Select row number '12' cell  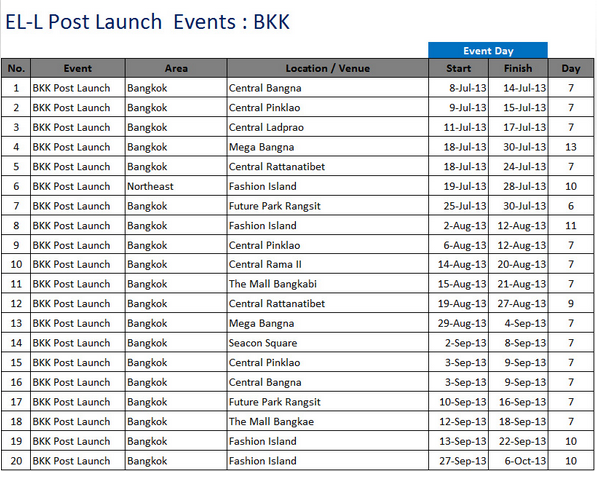[x=16, y=304]
